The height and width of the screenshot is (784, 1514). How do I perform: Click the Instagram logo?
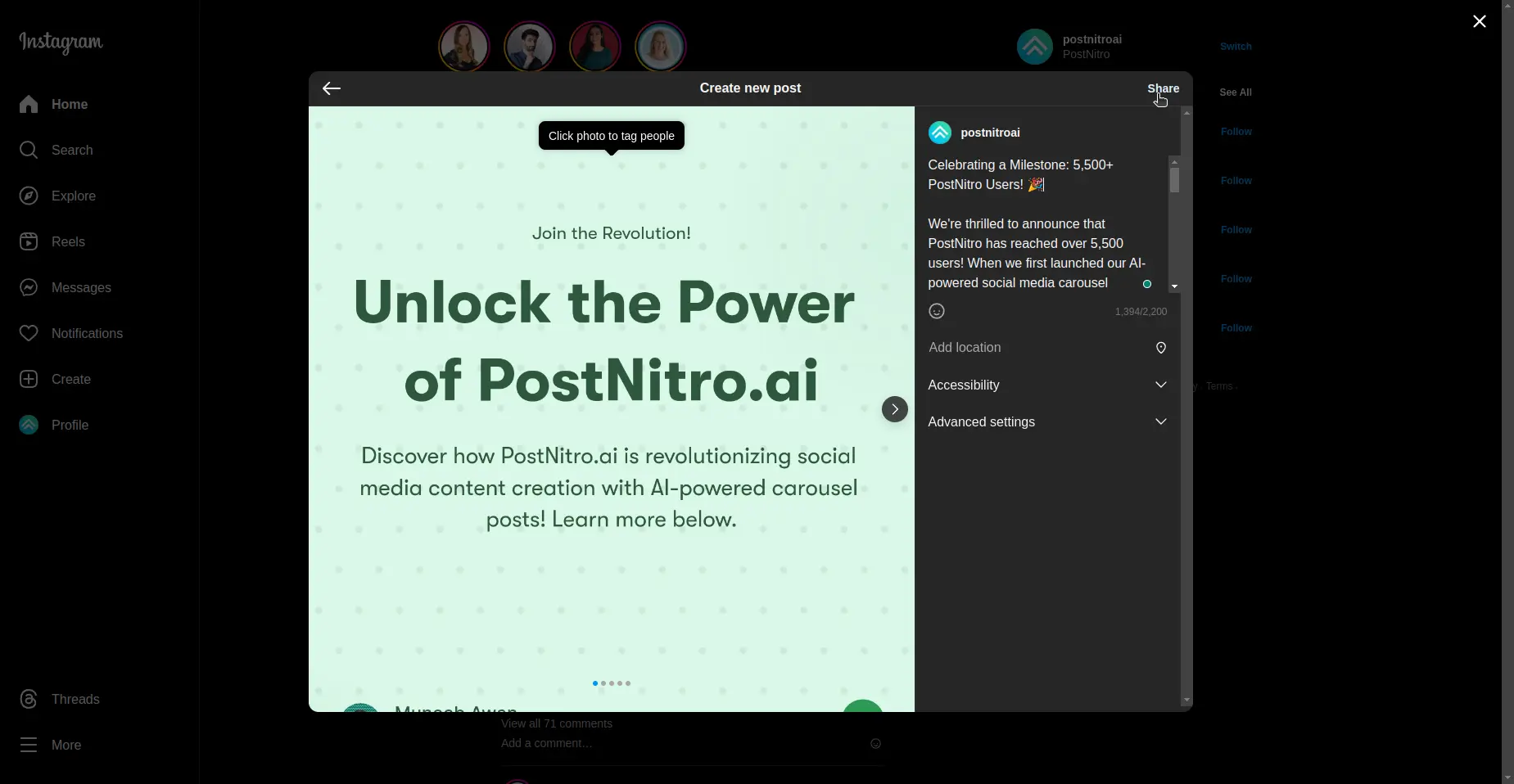point(61,42)
